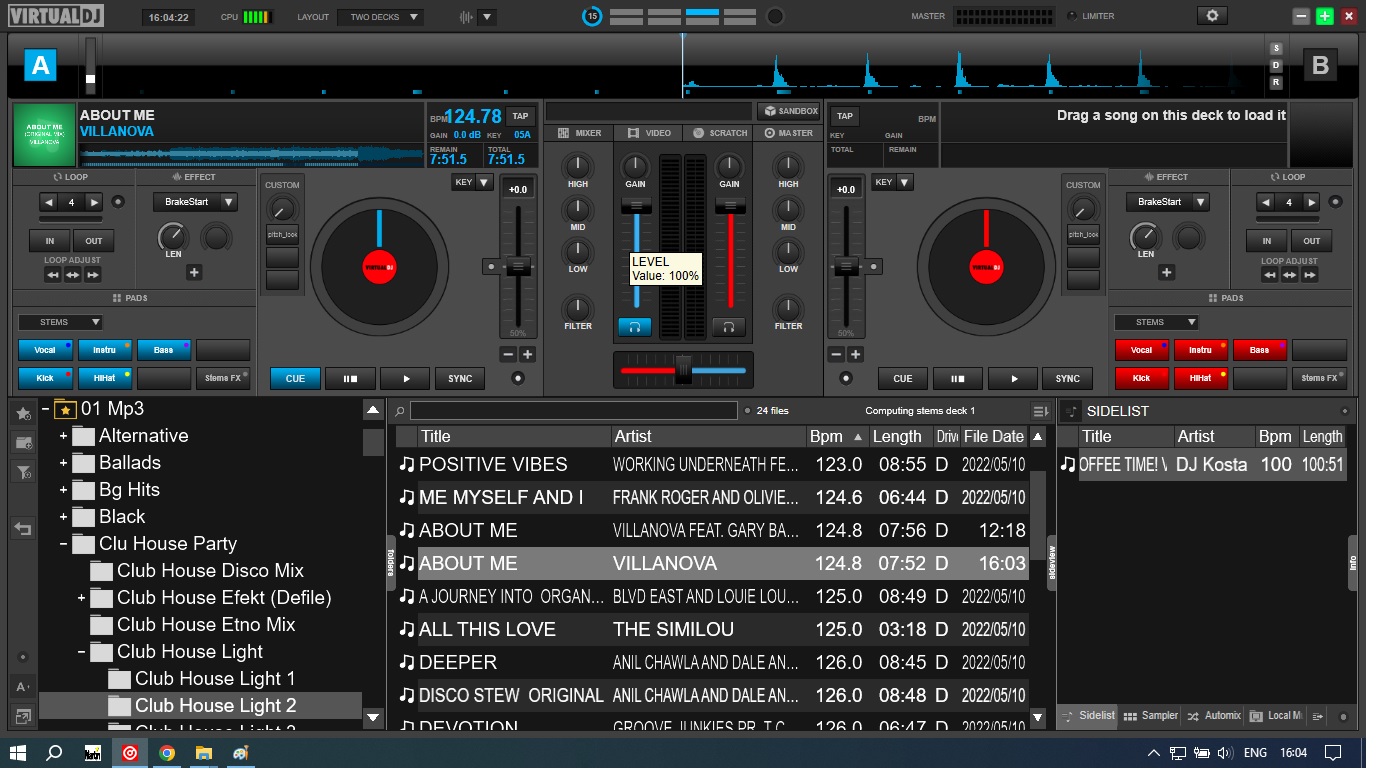Expand the Alternative folder
This screenshot has height=782, width=1380.
pos(63,436)
